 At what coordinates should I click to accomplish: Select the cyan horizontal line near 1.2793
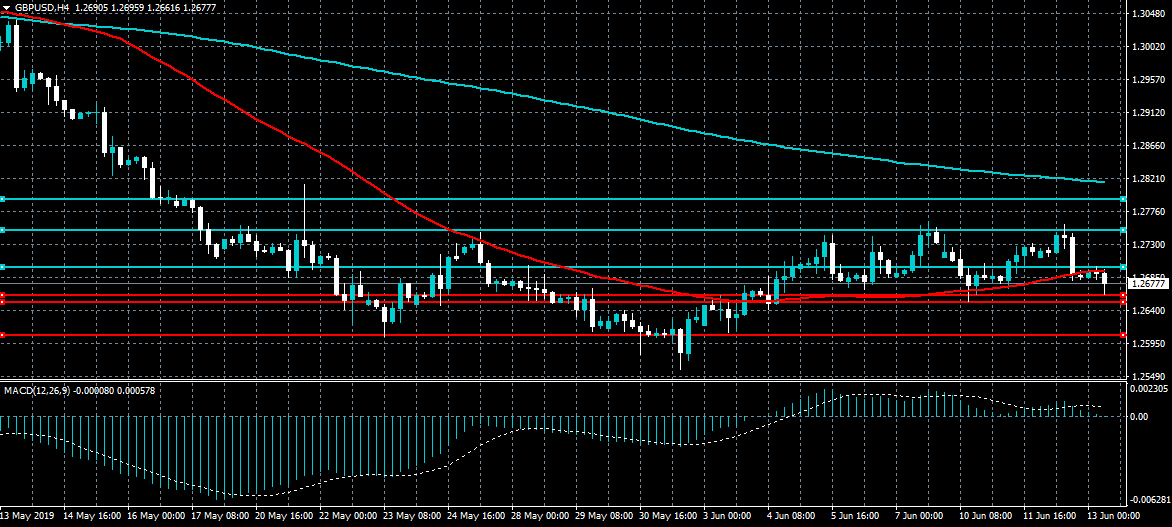563,199
